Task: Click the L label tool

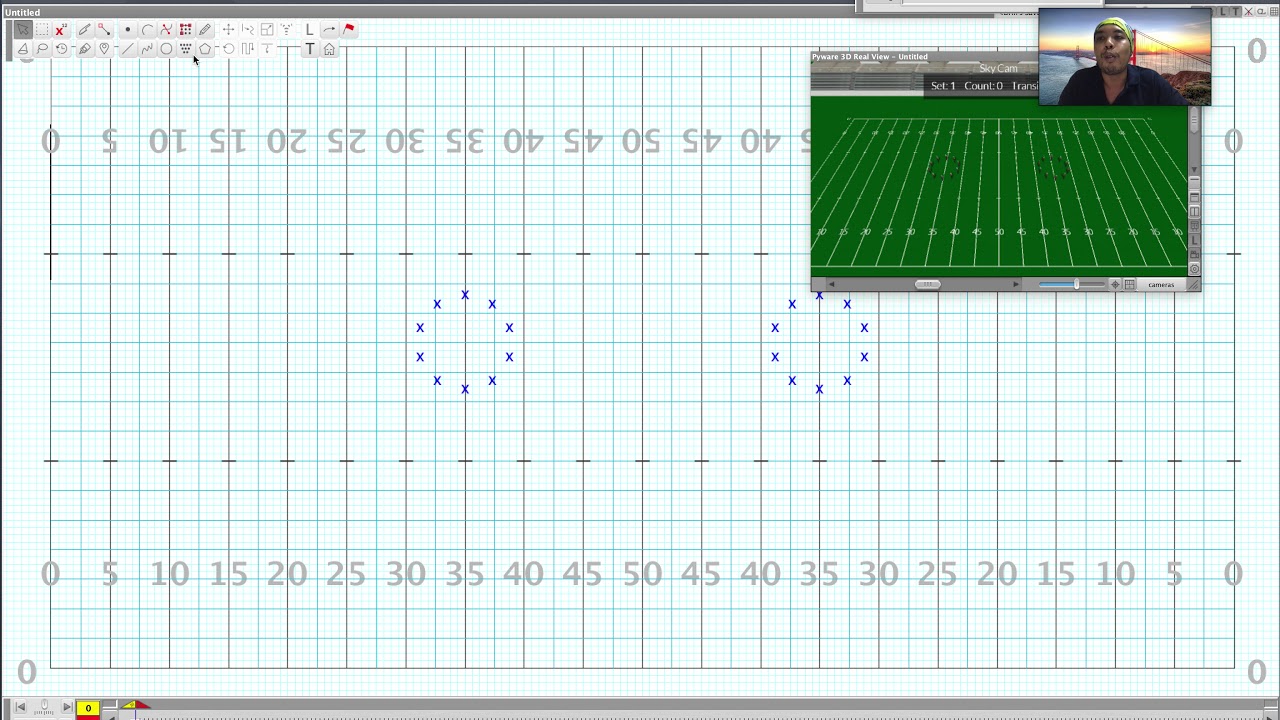Action: pyautogui.click(x=309, y=29)
